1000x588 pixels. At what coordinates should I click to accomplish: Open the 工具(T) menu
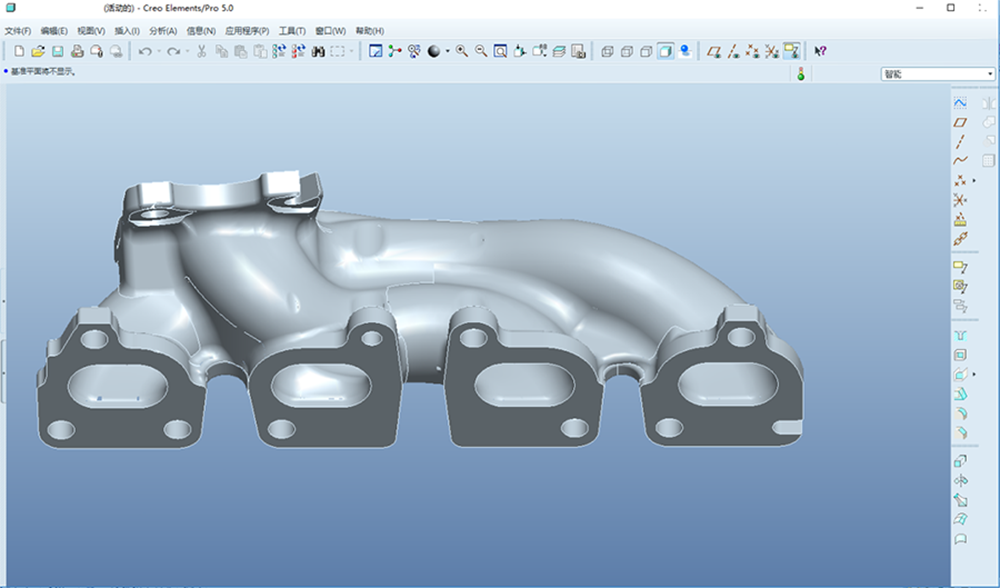[x=292, y=31]
